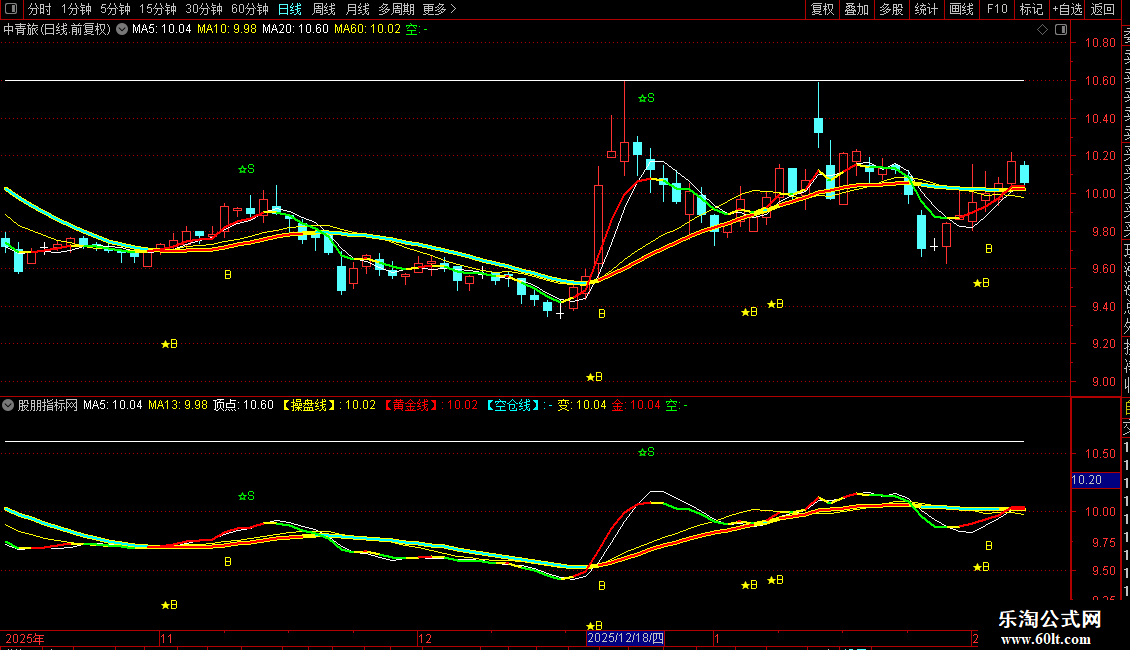This screenshot has width=1130, height=650.
Task: Click the ★B buy signal near 9.20 in main chart
Action: tap(169, 344)
